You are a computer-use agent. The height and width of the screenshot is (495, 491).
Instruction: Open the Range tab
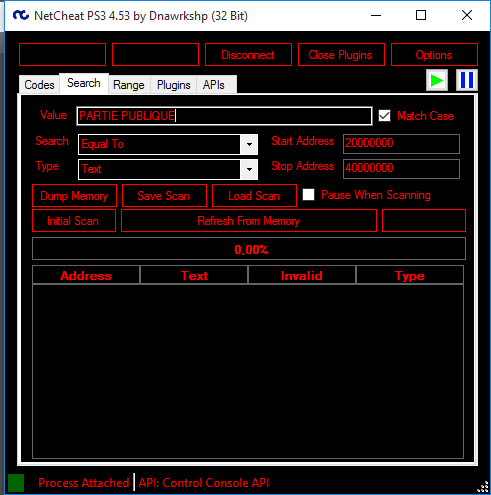click(129, 85)
